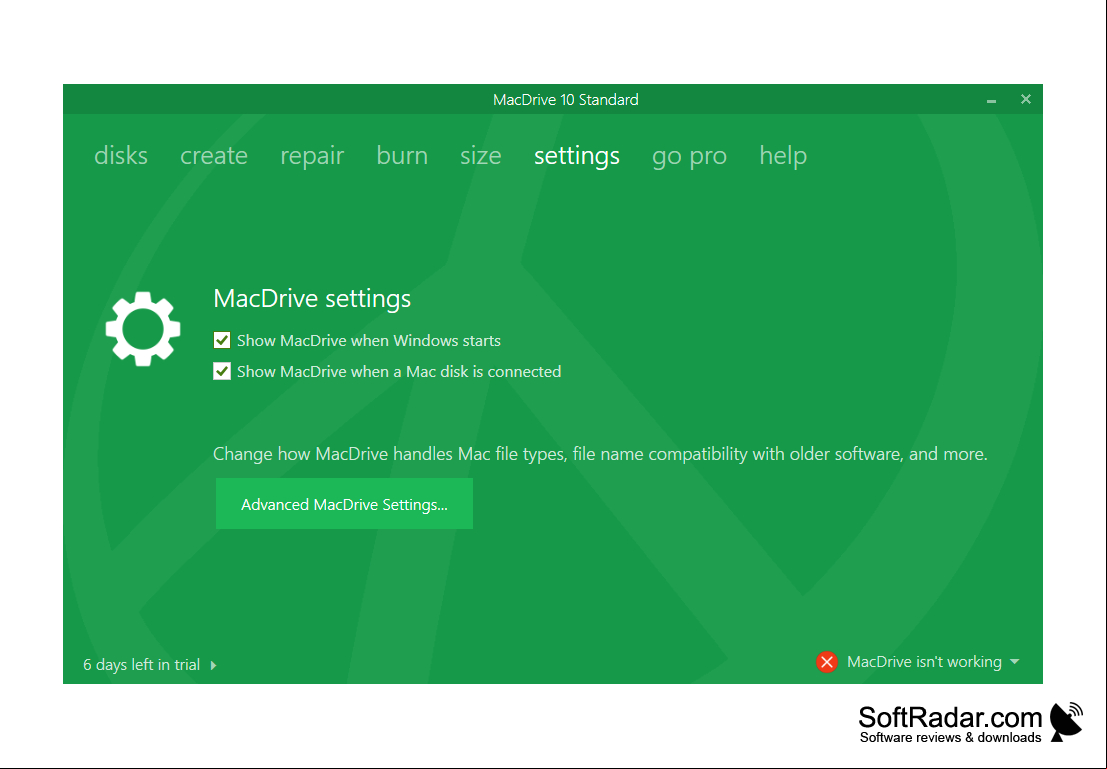Screen dimensions: 1107x769
Task: Go to the burn tab
Action: coord(402,155)
